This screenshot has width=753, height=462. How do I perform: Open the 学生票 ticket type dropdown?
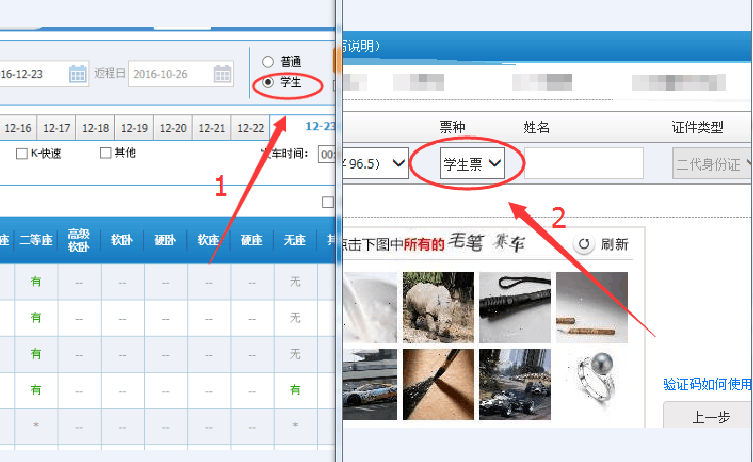point(472,164)
